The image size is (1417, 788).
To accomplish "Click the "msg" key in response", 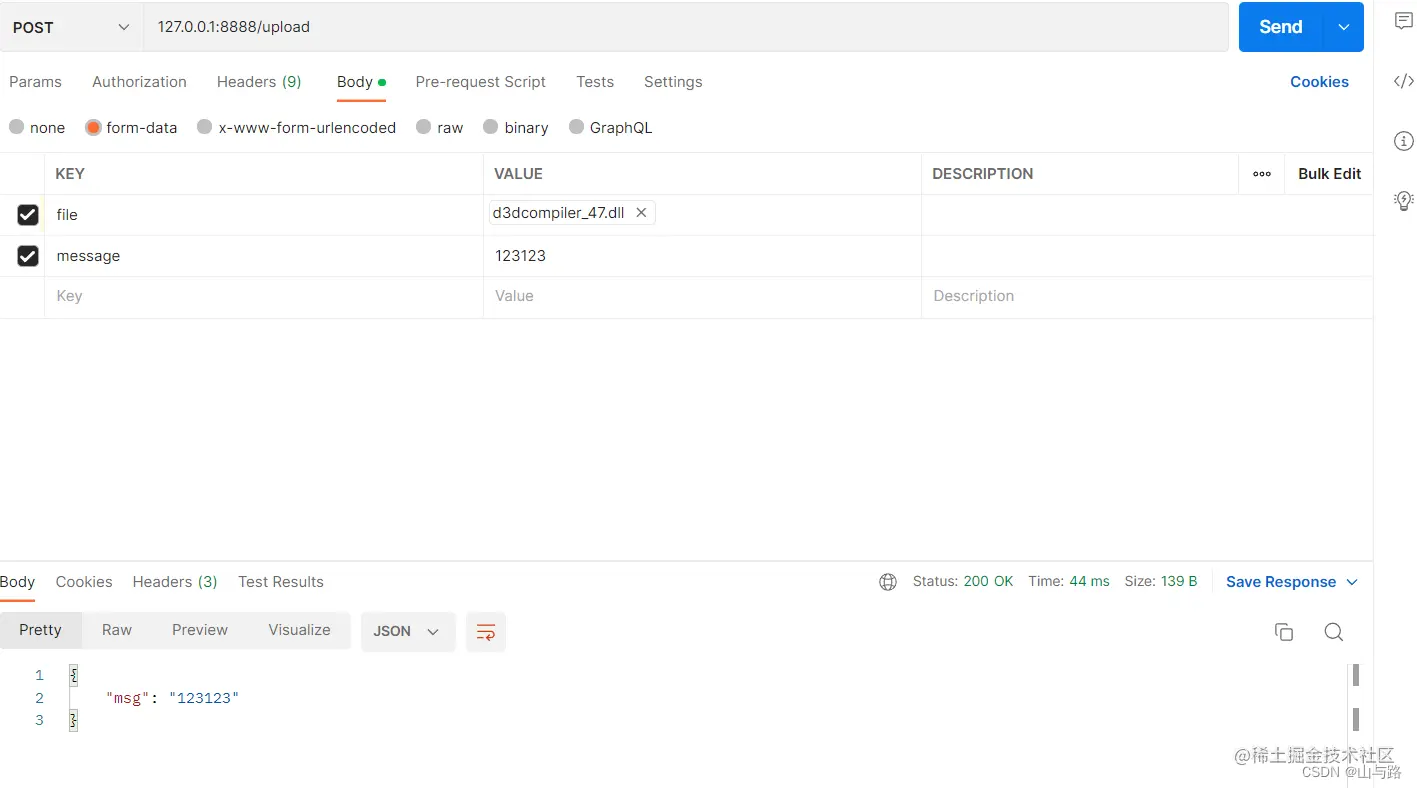I will click(x=128, y=698).
